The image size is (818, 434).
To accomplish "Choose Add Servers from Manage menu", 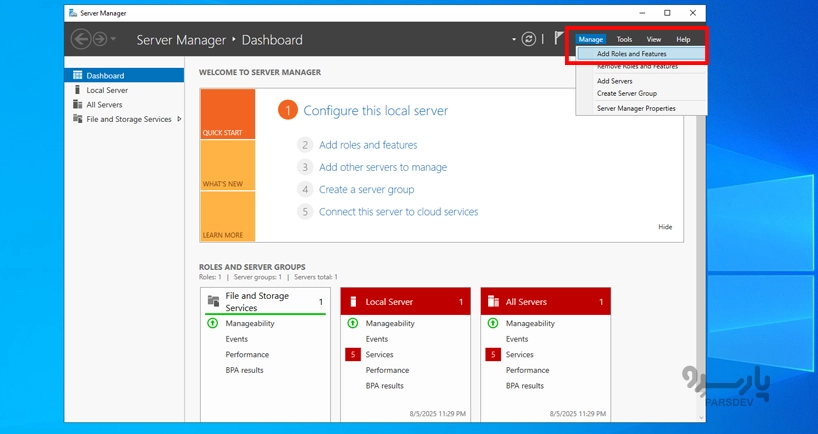I will (641, 81).
